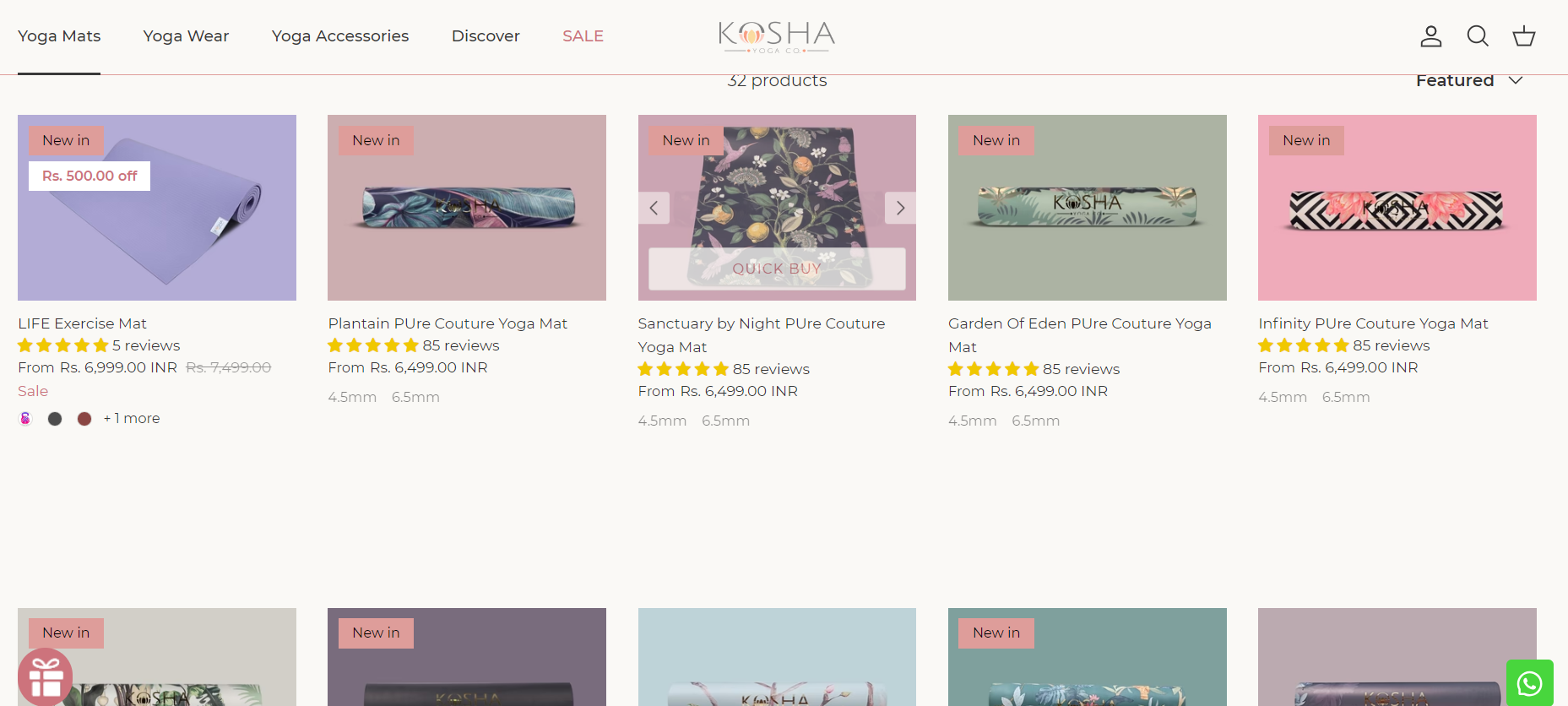Go to the Kosha Yoga Co. logo
1568x706 pixels.
[x=777, y=36]
